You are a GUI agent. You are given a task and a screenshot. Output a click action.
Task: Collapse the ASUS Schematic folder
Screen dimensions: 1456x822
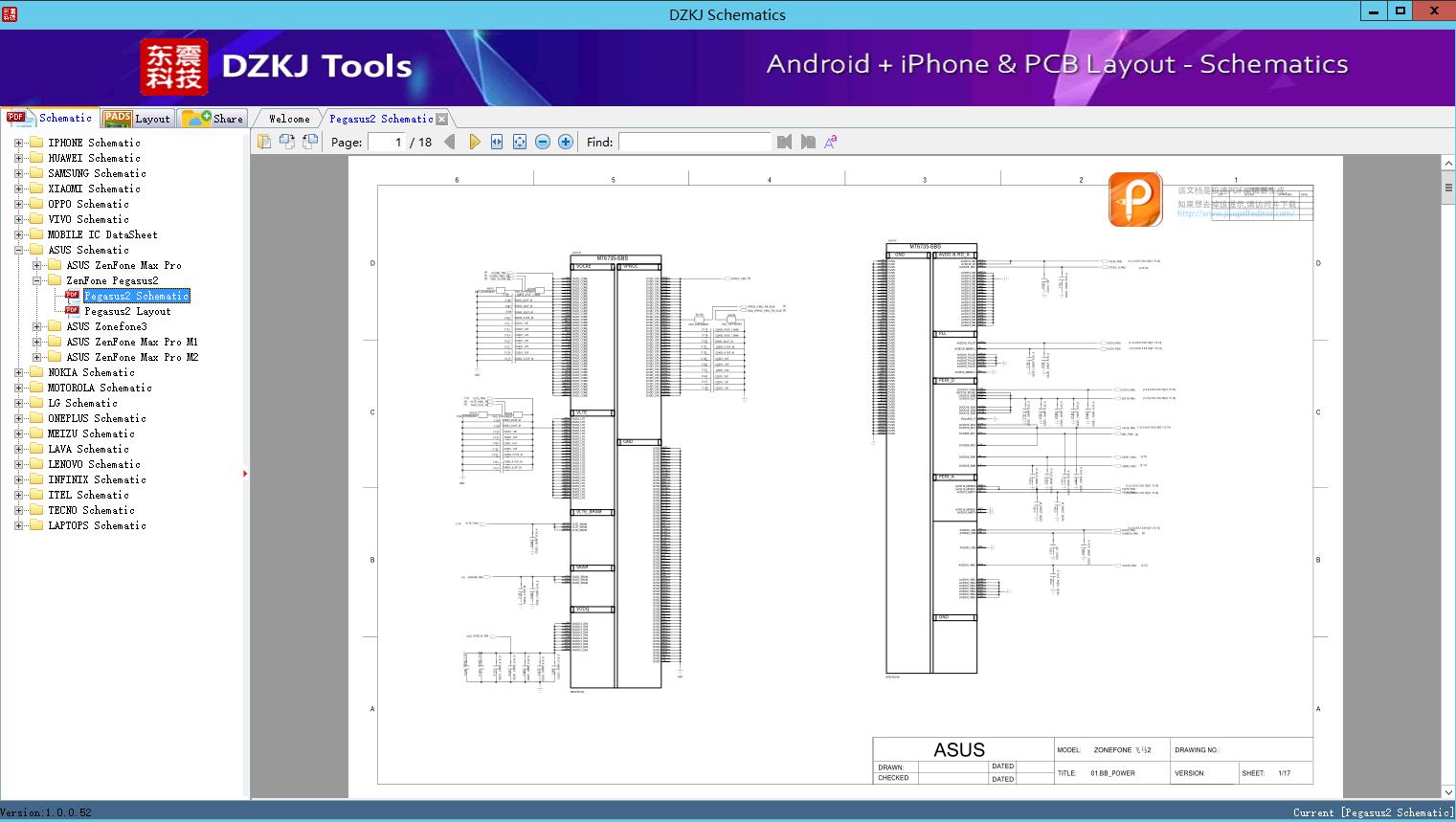[x=18, y=250]
